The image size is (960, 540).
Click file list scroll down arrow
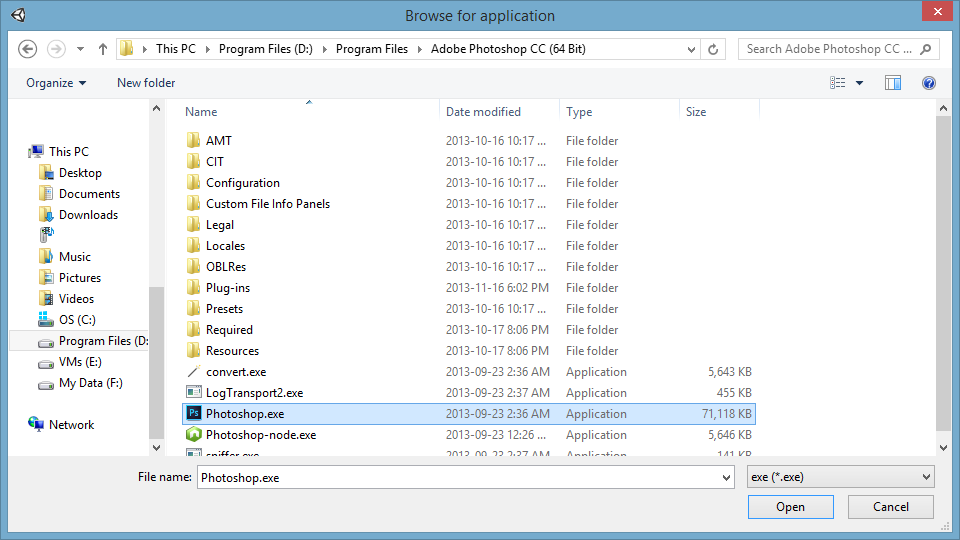[x=943, y=448]
